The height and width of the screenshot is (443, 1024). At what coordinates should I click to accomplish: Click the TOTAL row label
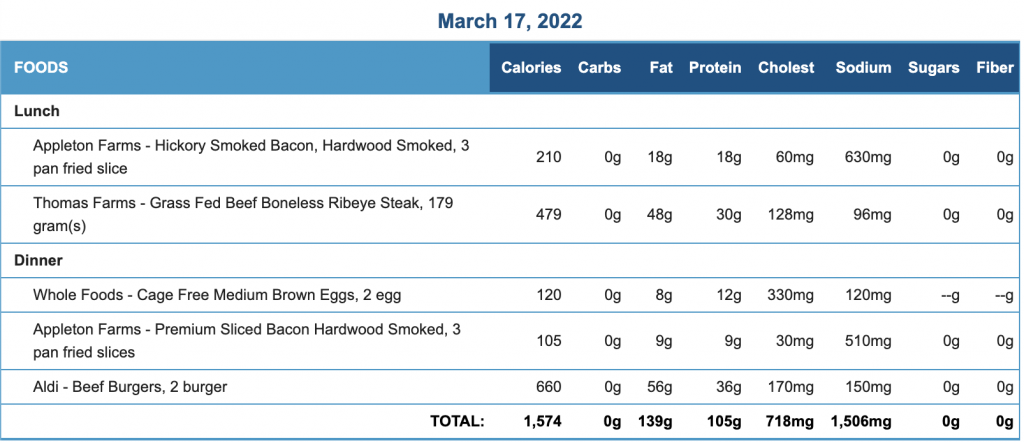(x=457, y=421)
